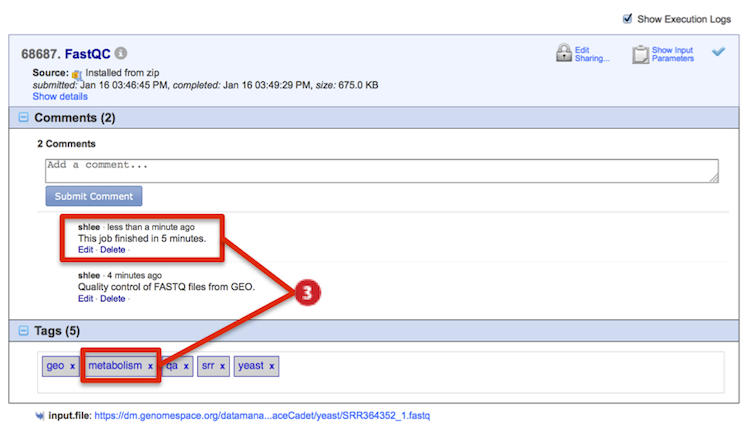Open the input.file genomespace URL link

pyautogui.click(x=262, y=416)
